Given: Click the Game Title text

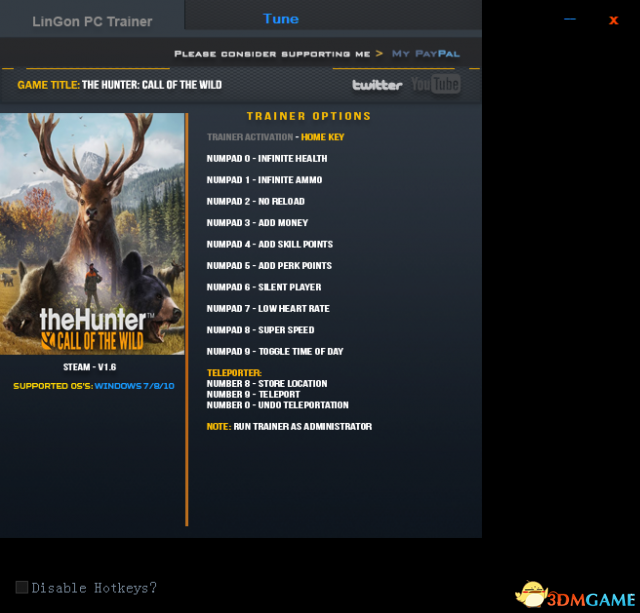Looking at the screenshot, I should [120, 85].
